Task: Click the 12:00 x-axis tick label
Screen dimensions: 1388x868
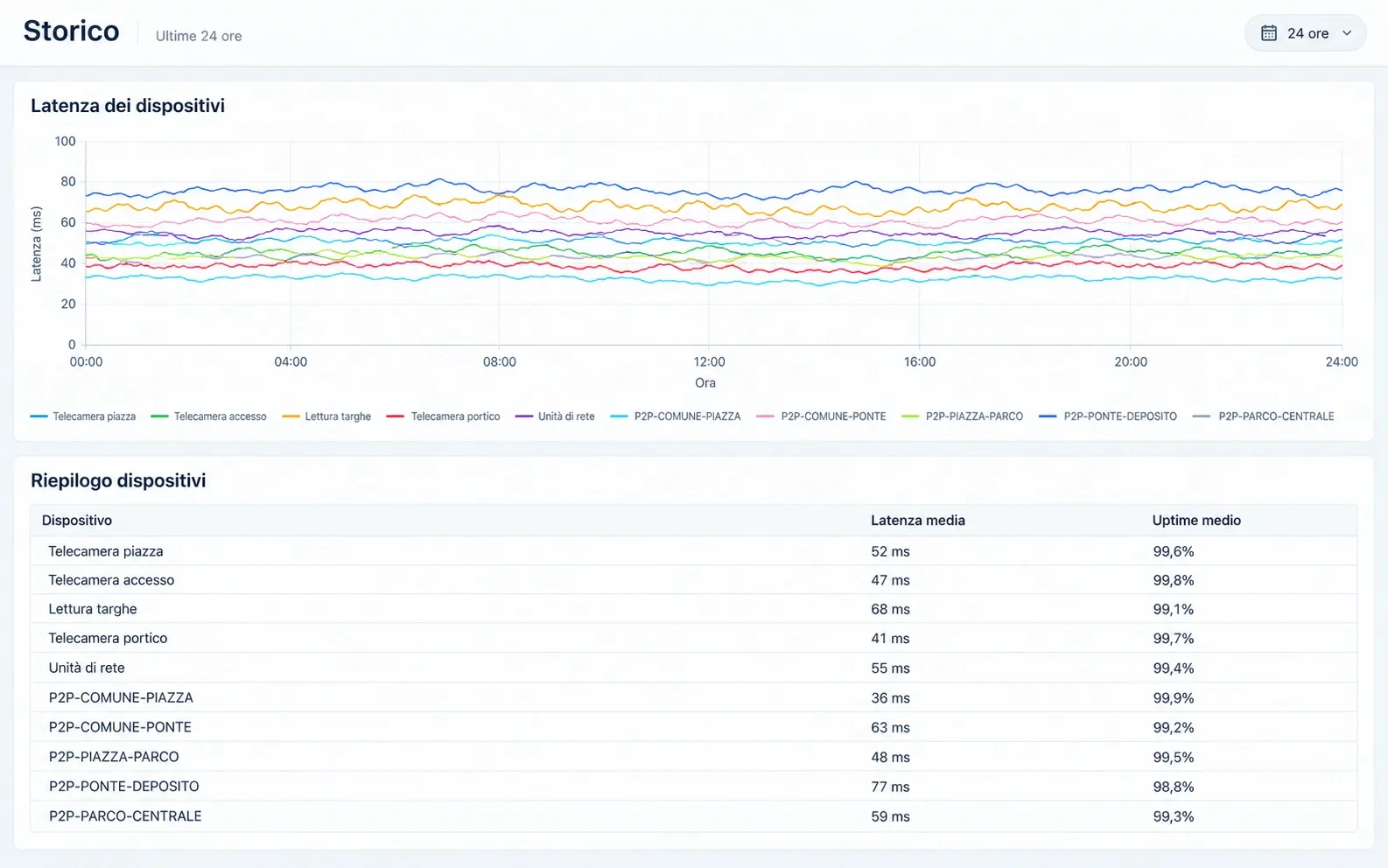Action: pos(709,362)
